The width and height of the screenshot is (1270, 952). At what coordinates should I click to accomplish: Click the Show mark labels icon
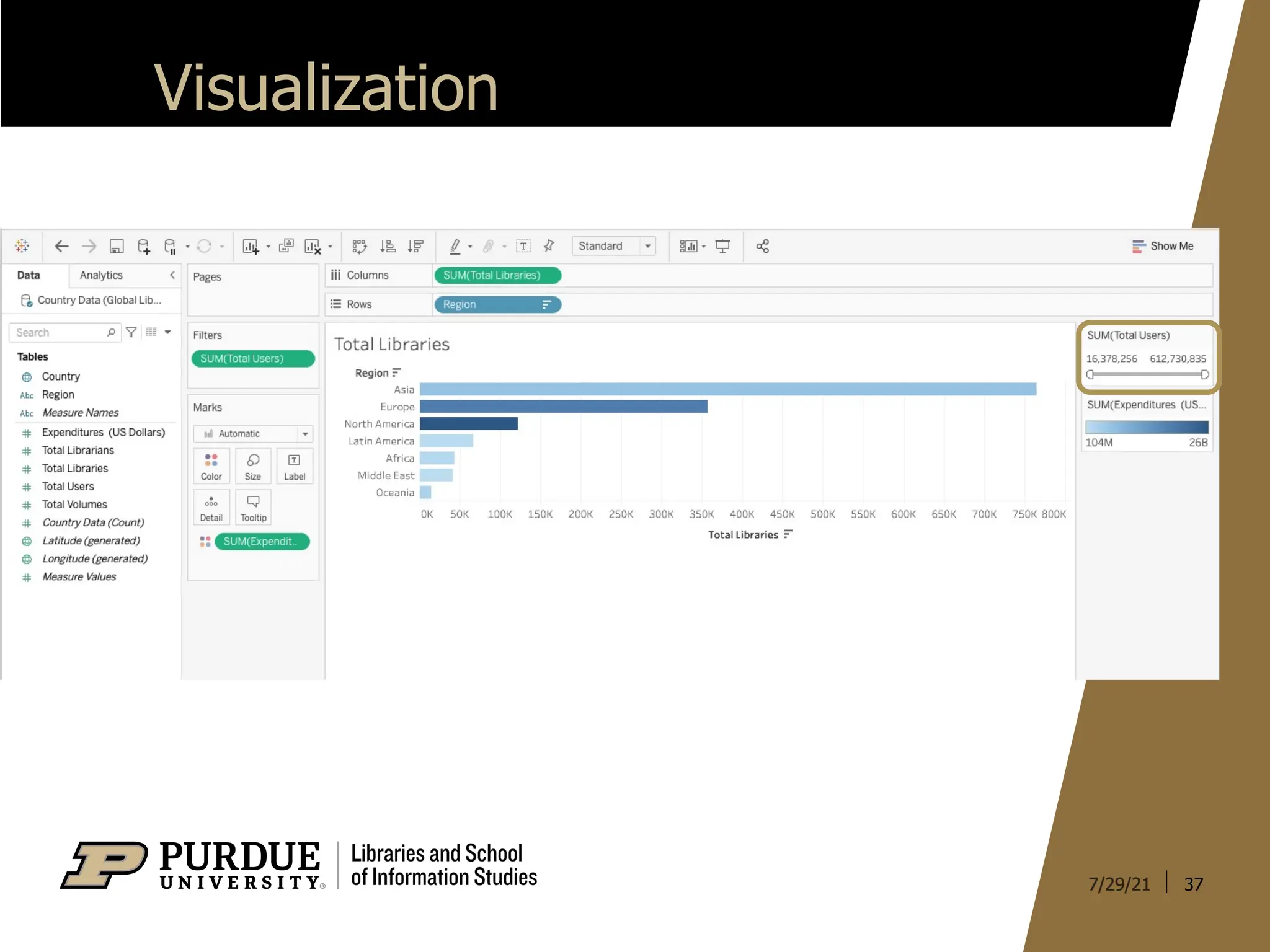523,246
